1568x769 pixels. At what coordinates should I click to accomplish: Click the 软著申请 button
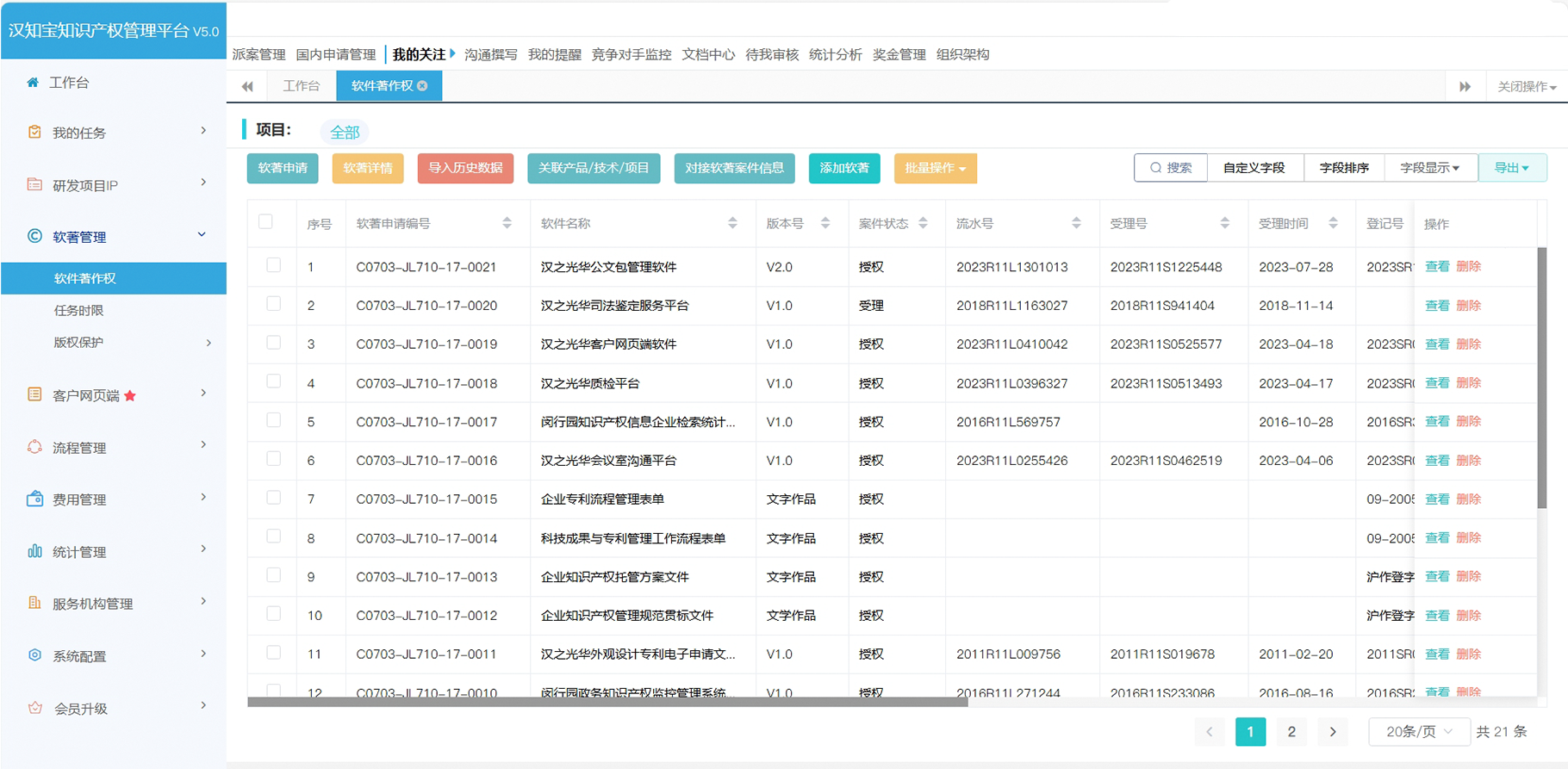tap(283, 169)
